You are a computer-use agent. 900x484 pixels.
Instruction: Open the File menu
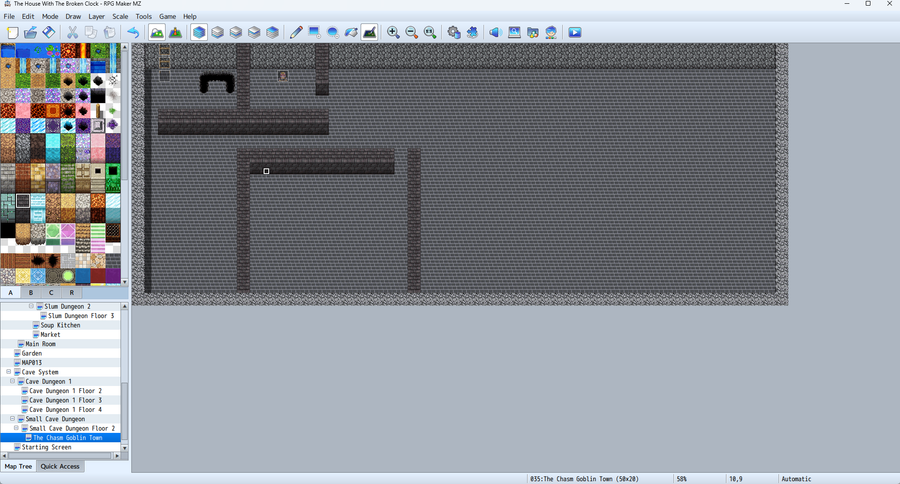[x=9, y=17]
